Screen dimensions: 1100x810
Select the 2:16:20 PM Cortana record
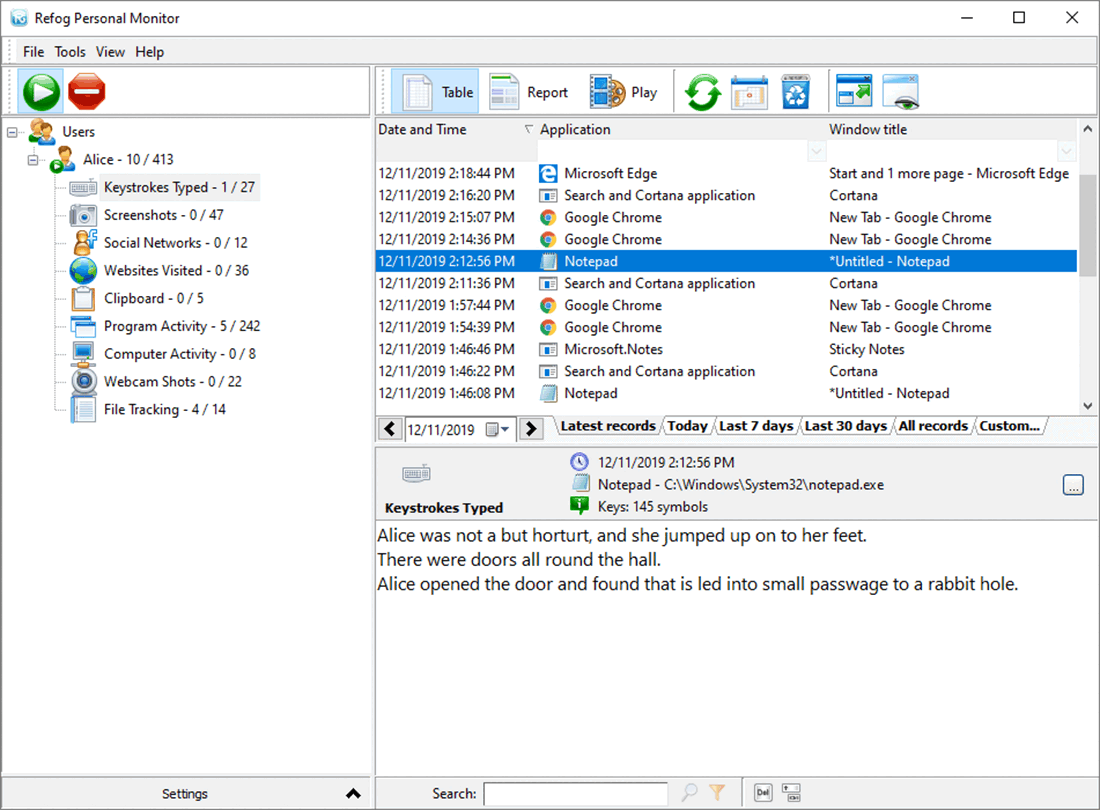[x=726, y=196]
